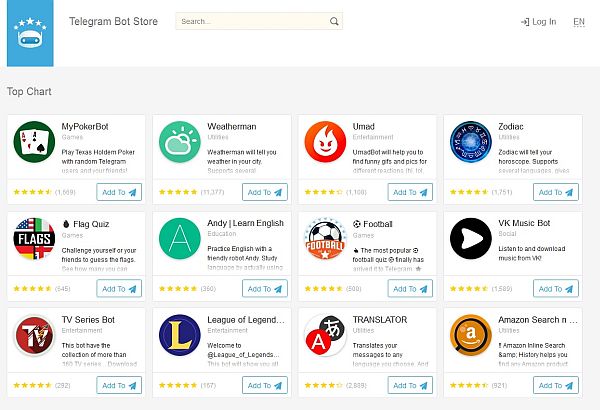Viewport: 600px width, 410px height.
Task: Click the MyPokerBot star rating
Action: tap(33, 192)
